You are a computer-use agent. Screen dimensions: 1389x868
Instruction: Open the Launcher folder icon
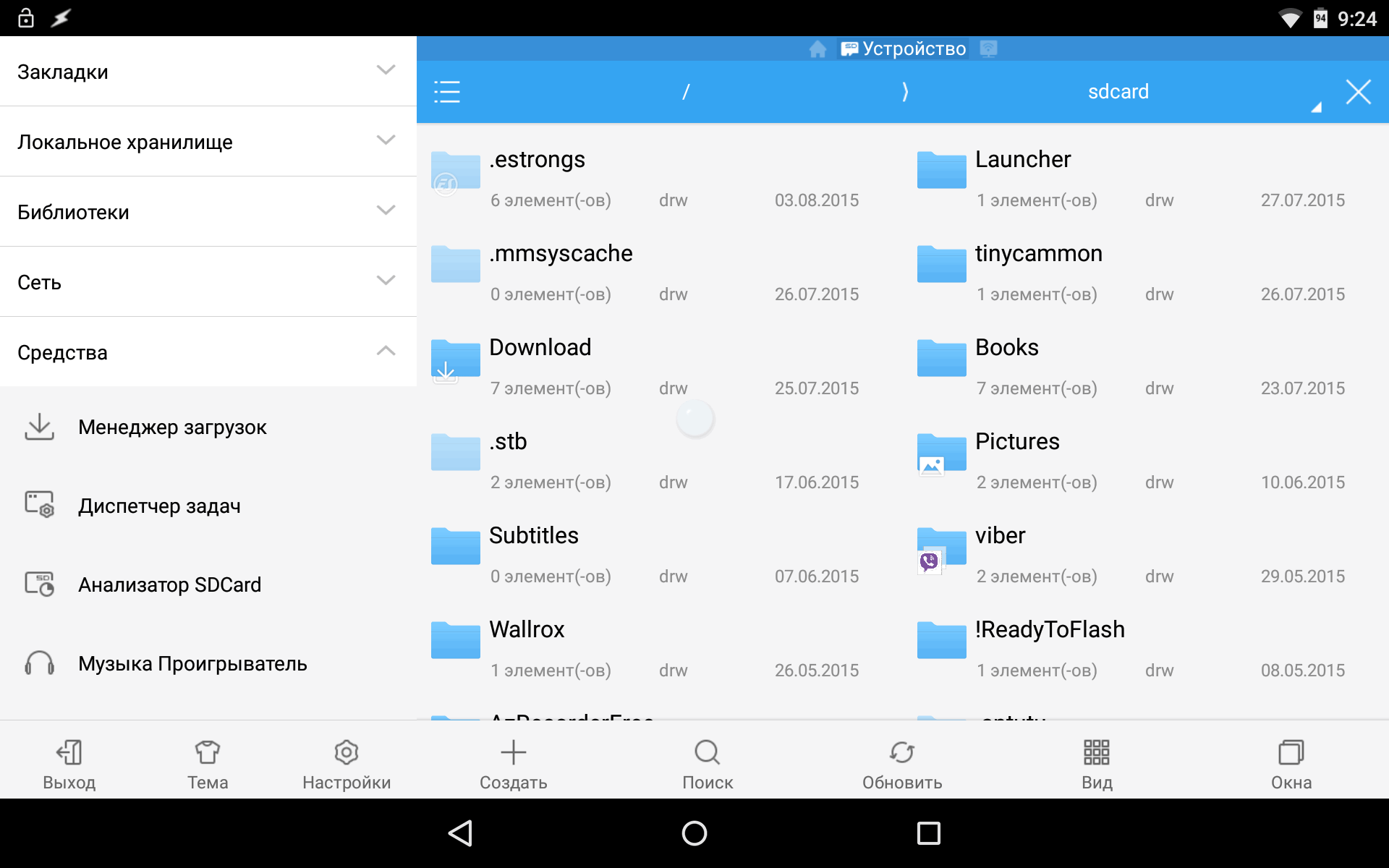click(941, 171)
